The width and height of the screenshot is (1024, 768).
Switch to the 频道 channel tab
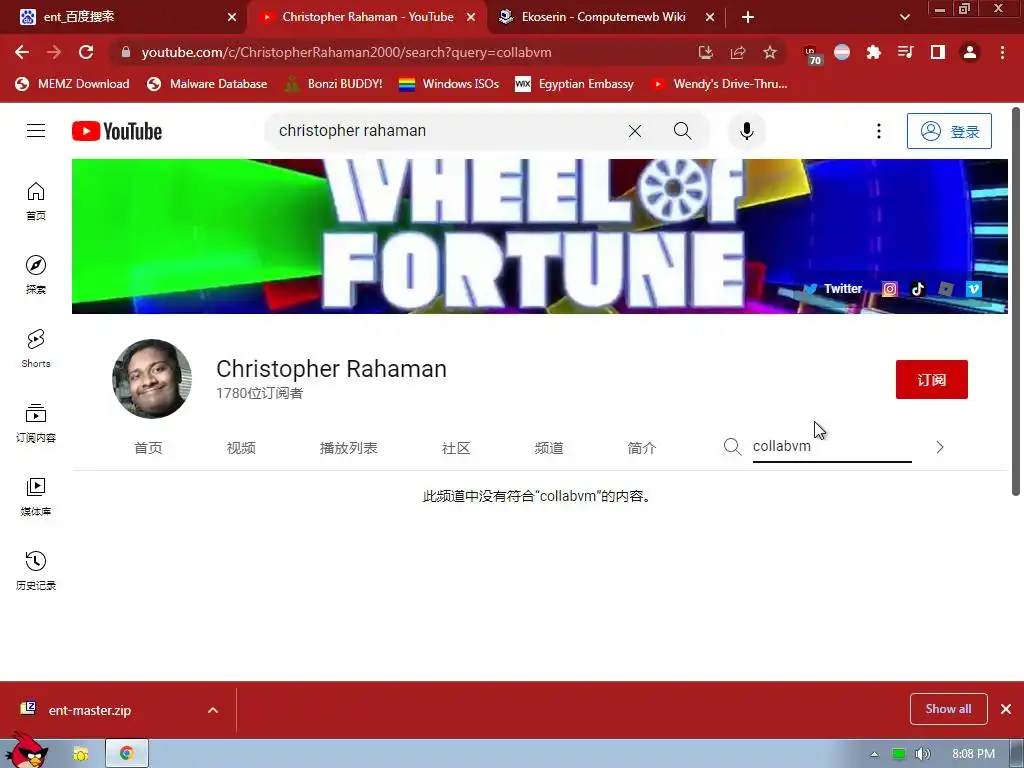(549, 448)
